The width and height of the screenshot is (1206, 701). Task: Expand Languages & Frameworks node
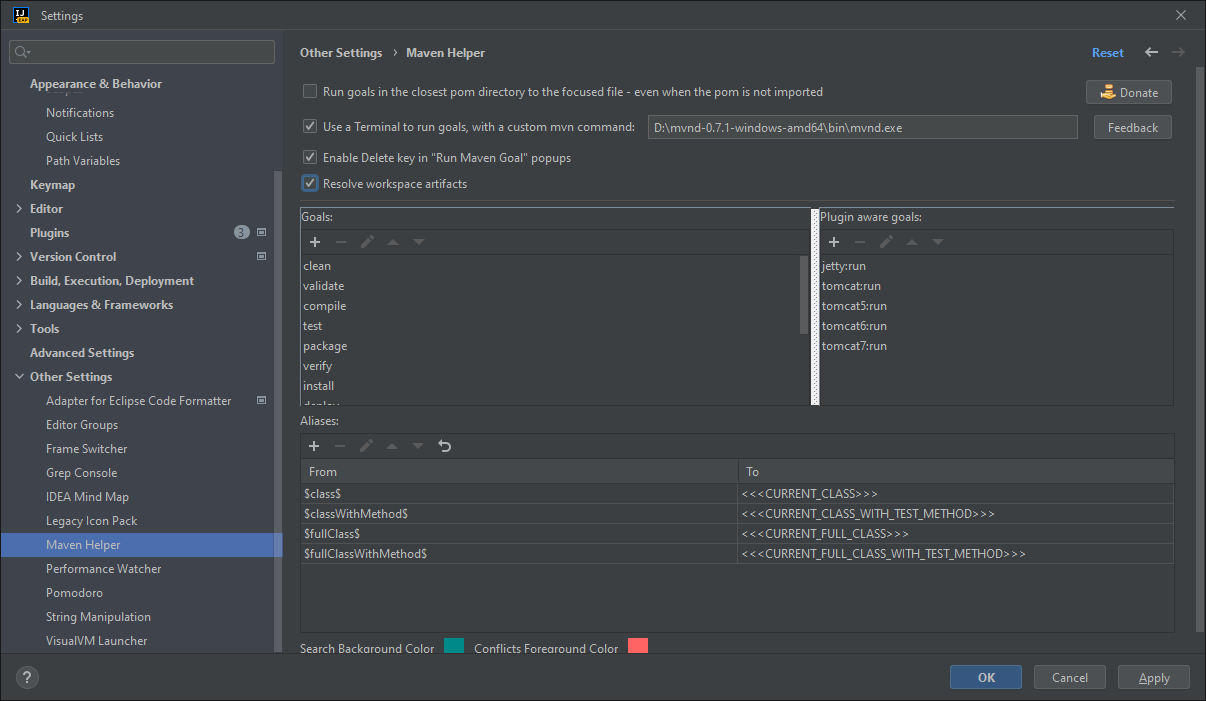point(20,305)
